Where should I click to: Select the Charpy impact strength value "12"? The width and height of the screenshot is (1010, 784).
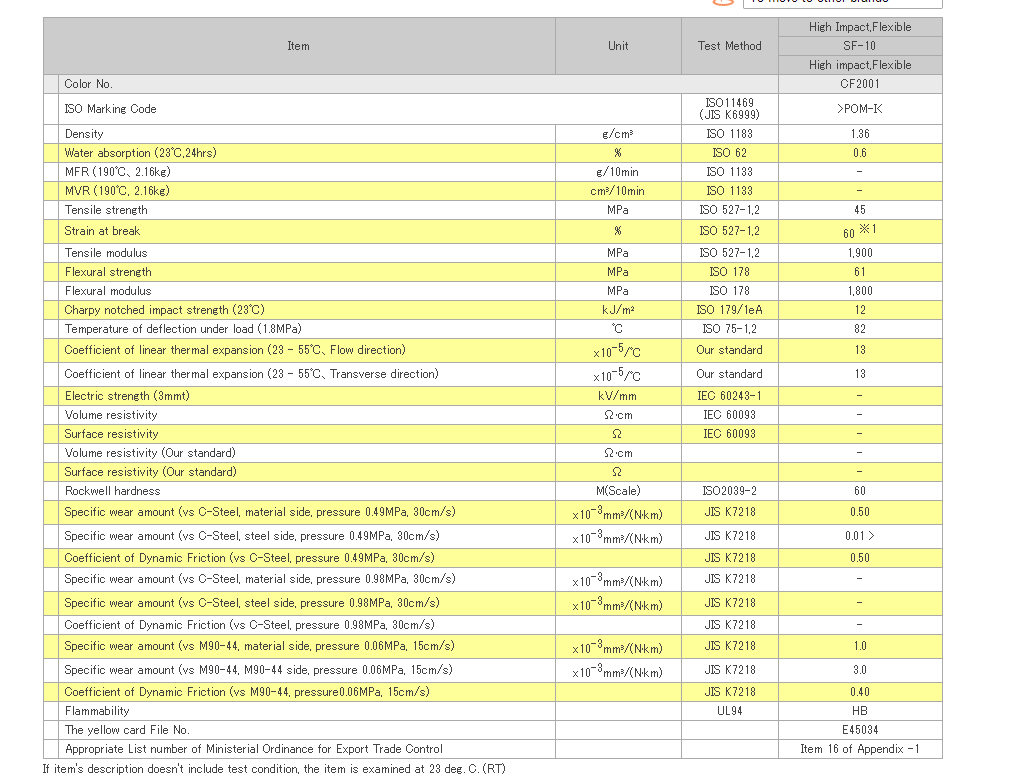coord(860,310)
